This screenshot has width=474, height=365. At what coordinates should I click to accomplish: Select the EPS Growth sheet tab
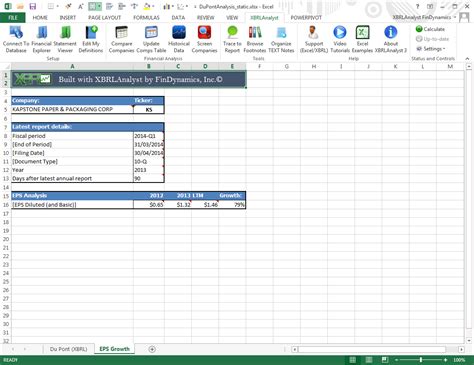click(114, 349)
